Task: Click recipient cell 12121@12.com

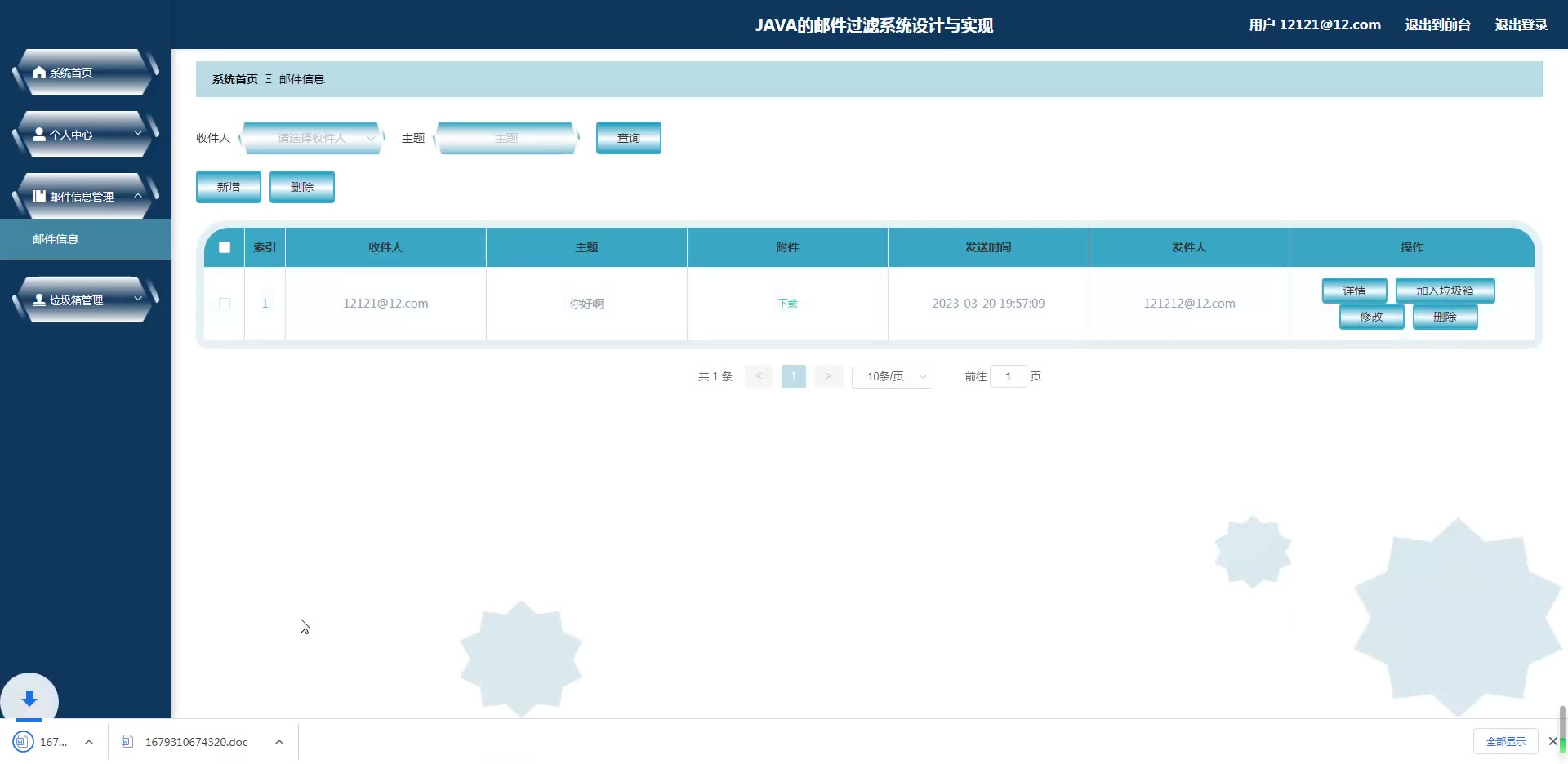Action: [385, 304]
